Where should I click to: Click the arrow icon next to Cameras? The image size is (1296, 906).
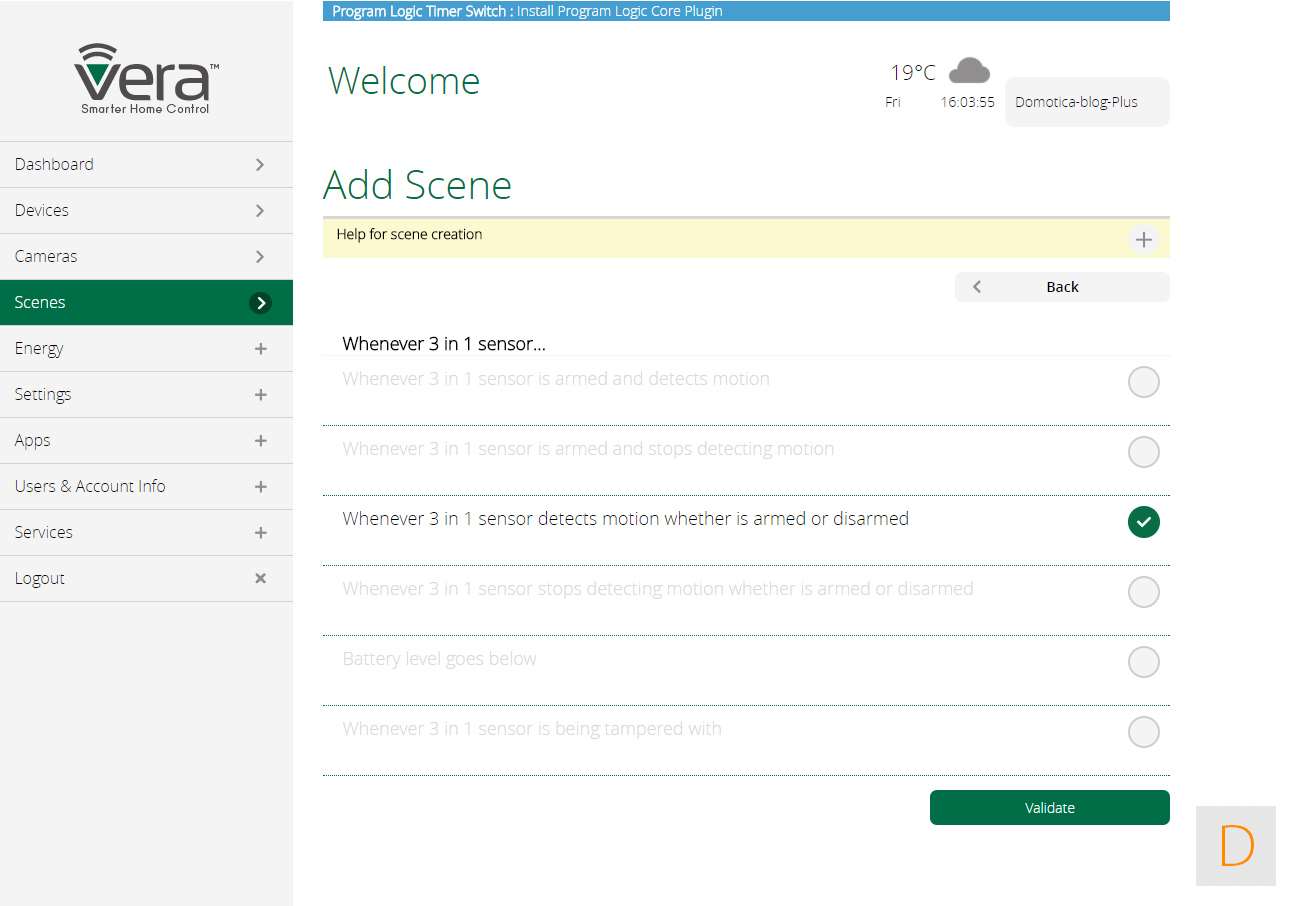click(x=260, y=257)
